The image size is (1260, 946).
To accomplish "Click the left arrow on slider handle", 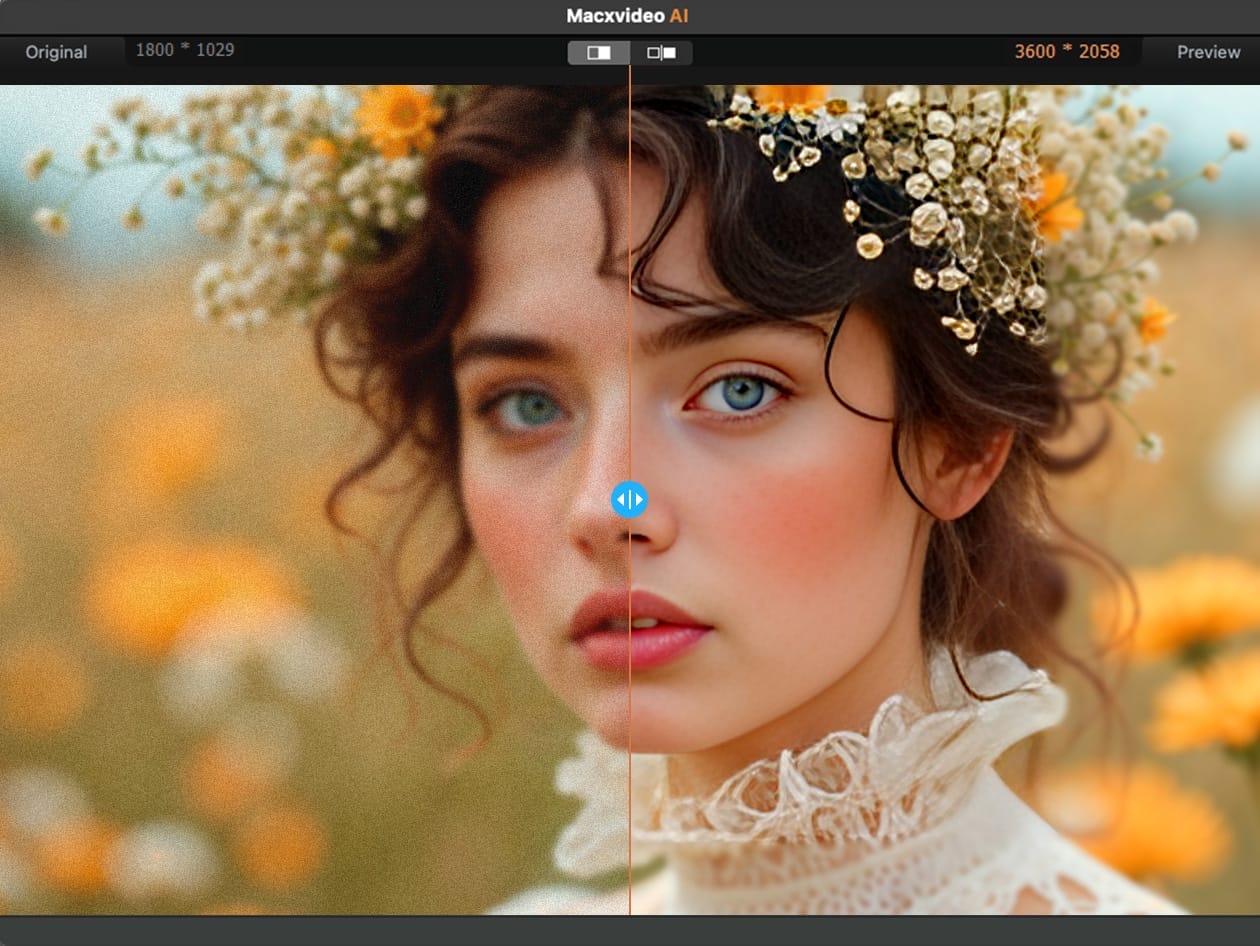I will (621, 499).
